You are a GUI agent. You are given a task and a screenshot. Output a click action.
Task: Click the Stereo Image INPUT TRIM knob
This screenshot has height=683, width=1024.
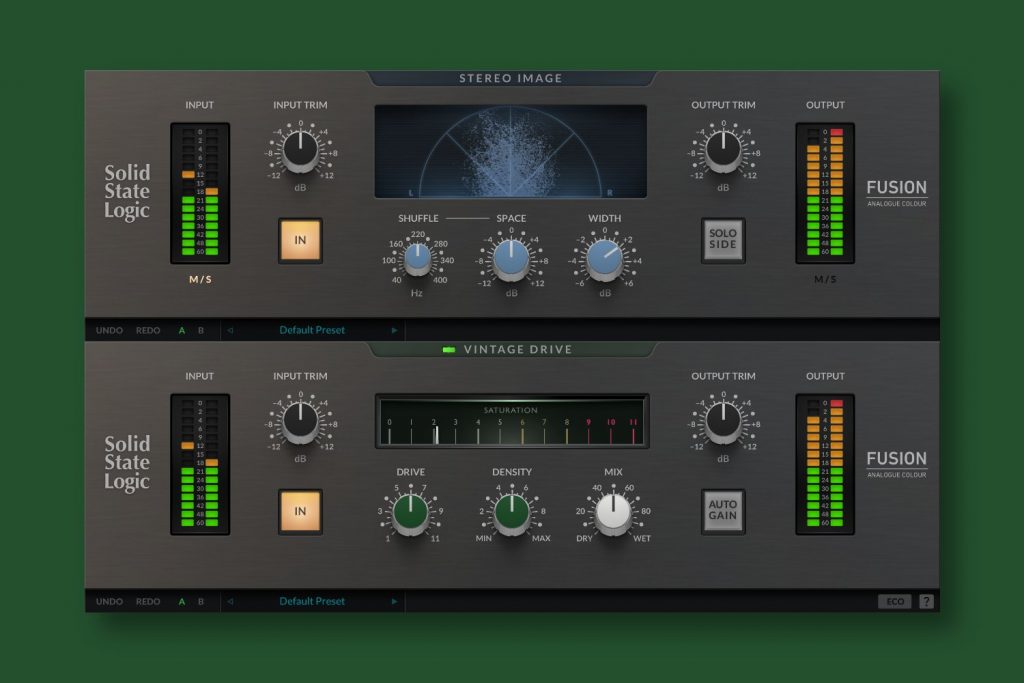(x=300, y=151)
